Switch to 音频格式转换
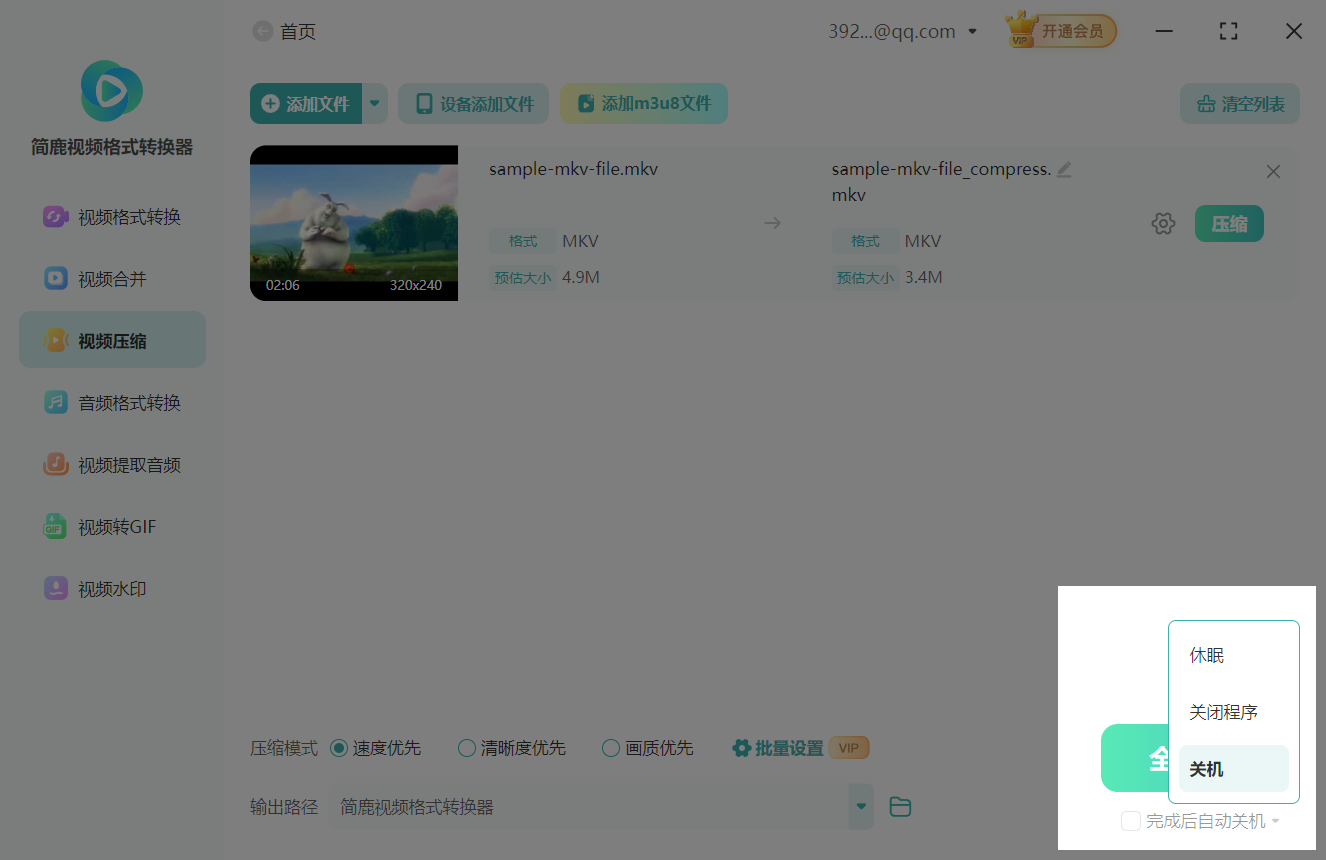 tap(112, 402)
